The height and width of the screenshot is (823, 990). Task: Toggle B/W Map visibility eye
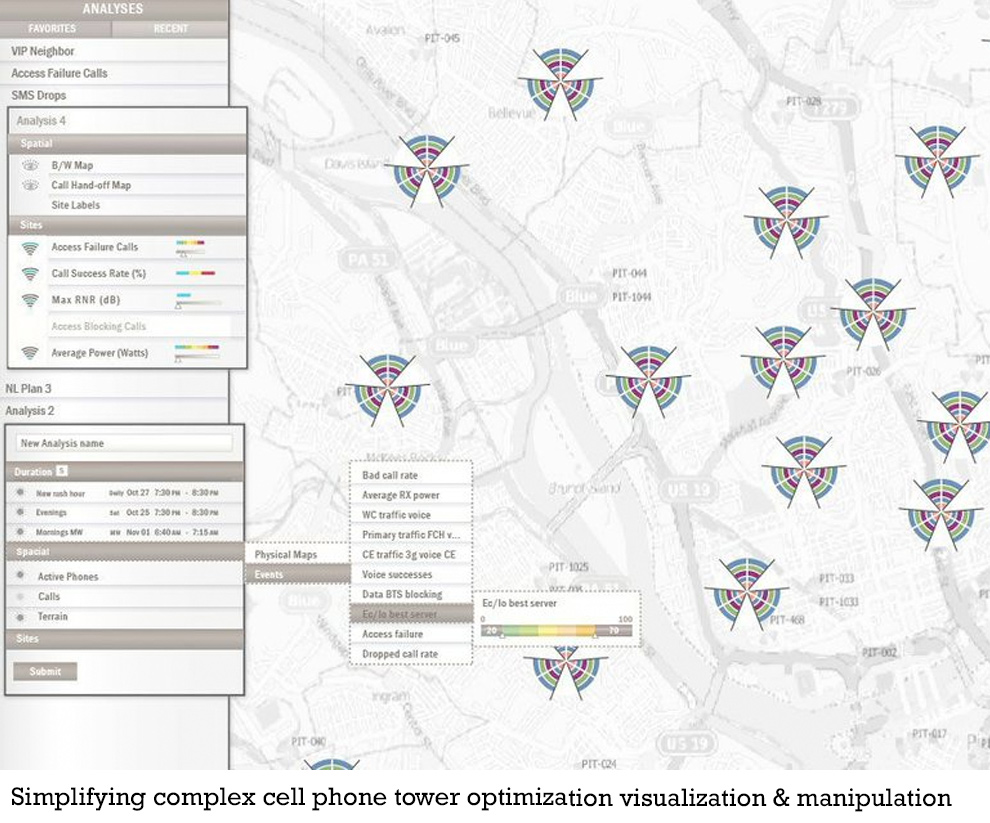30,165
